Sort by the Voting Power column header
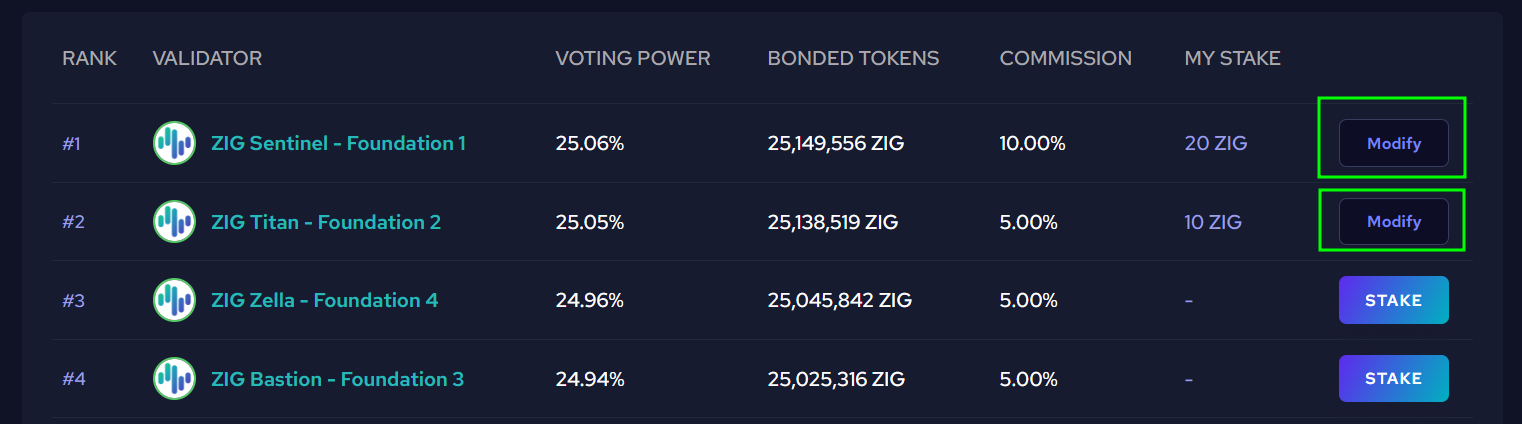The width and height of the screenshot is (1522, 424). tap(632, 58)
